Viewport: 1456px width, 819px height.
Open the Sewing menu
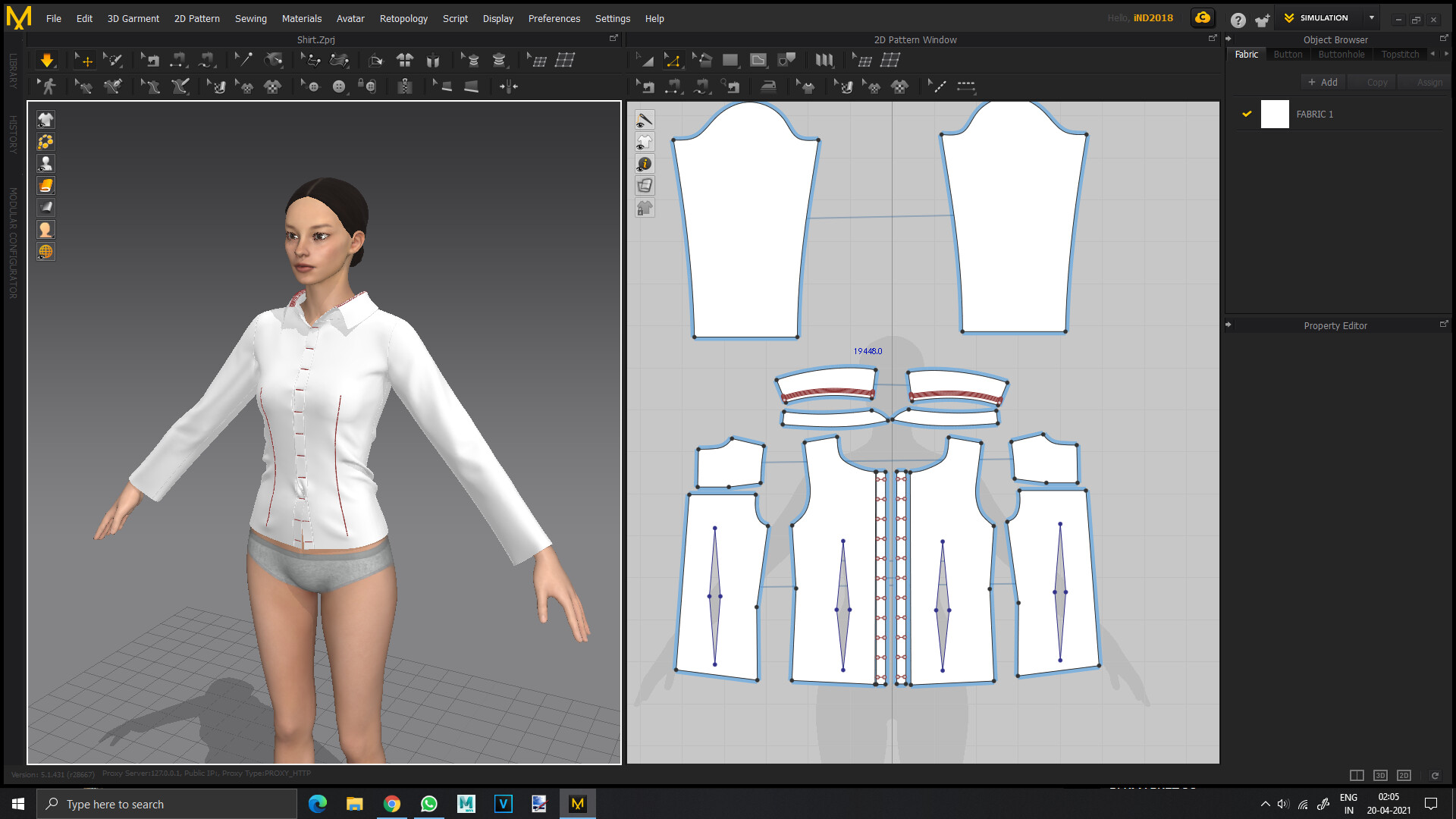(x=251, y=18)
